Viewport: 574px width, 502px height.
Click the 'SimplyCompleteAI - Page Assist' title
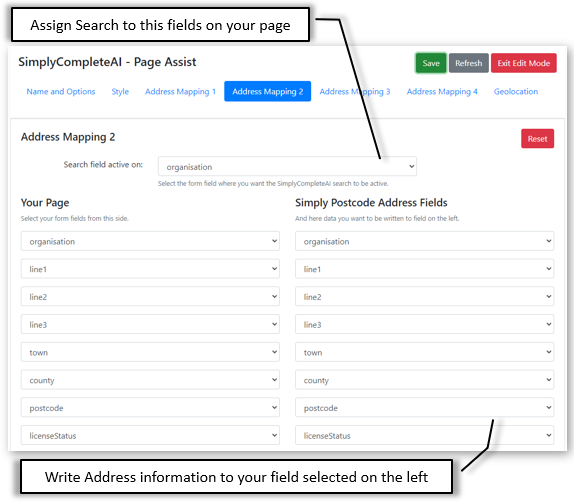tap(107, 62)
